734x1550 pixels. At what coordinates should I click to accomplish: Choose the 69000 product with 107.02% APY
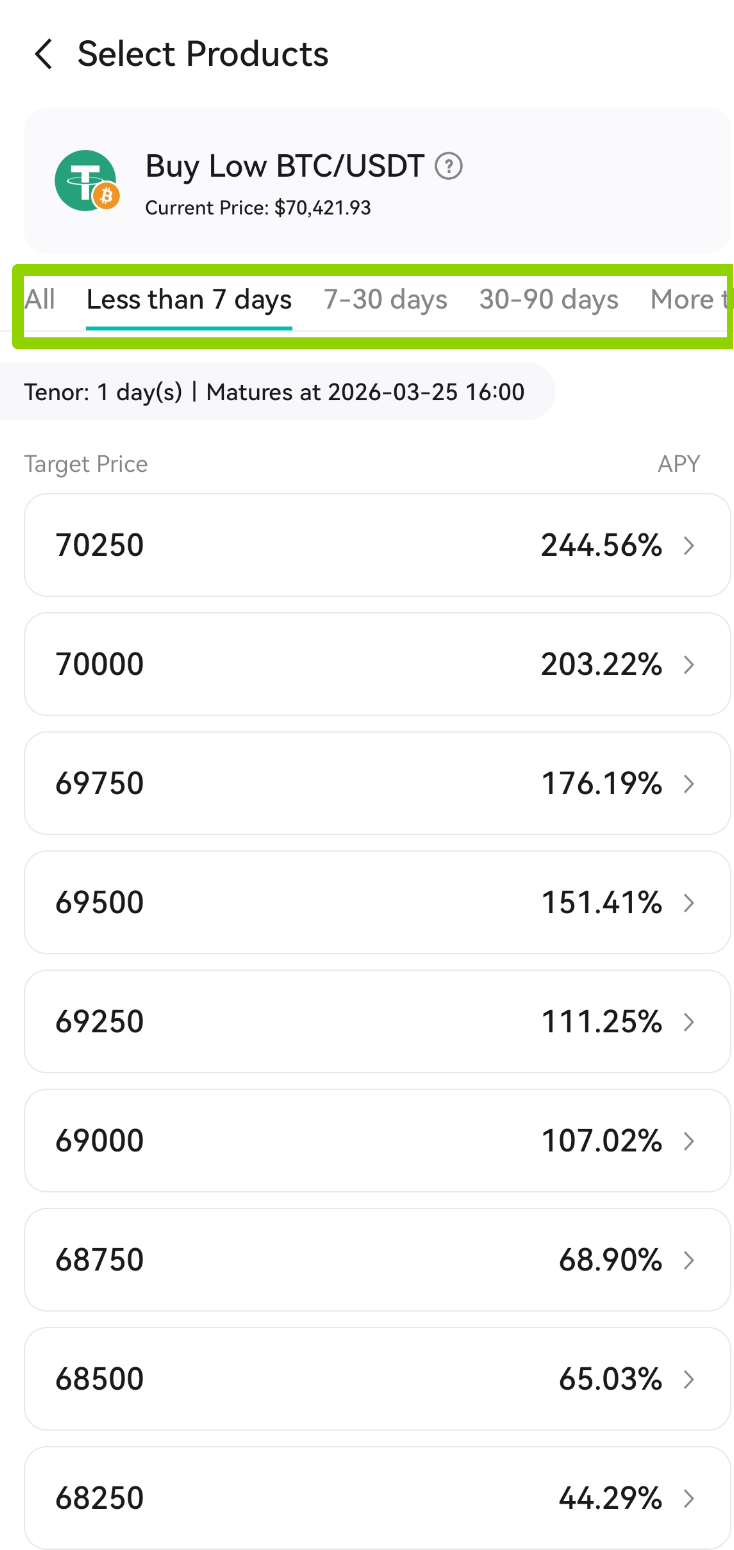377,1141
